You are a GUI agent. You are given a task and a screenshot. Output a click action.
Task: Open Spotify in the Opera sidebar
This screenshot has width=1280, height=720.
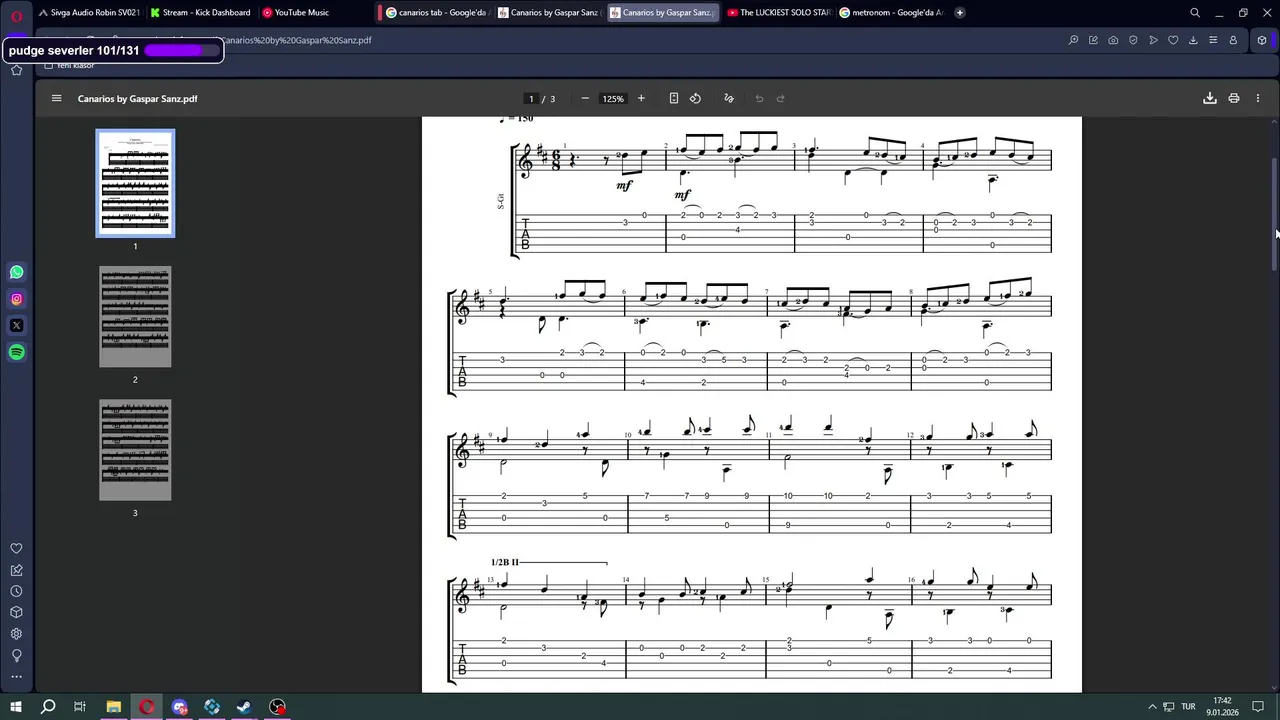click(x=16, y=352)
